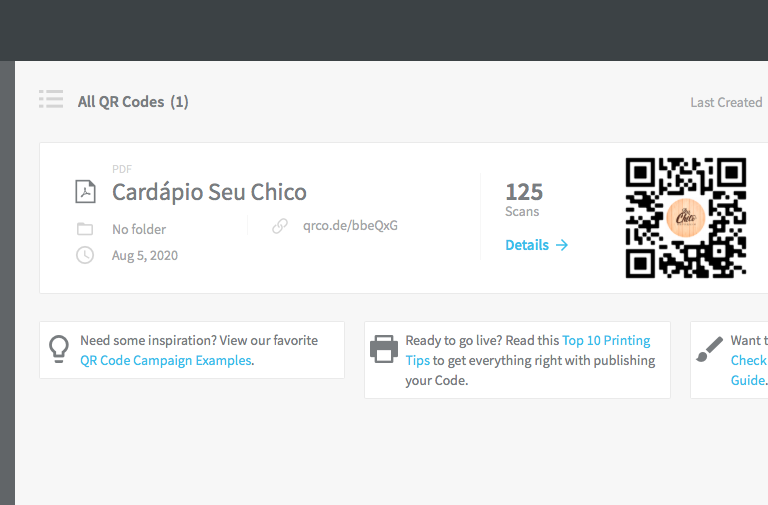Click the All QR Codes (1) heading
This screenshot has height=505, width=768.
[x=133, y=102]
